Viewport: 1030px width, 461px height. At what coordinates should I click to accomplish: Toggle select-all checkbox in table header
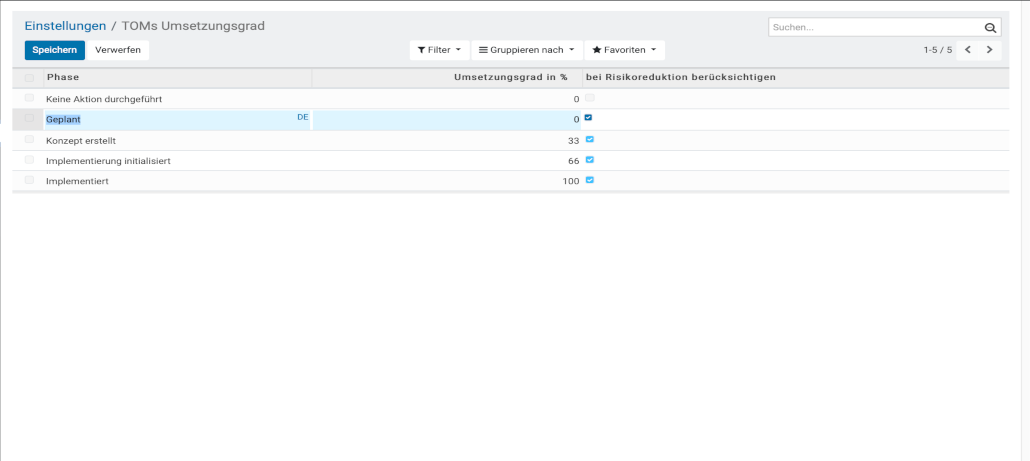coord(29,78)
